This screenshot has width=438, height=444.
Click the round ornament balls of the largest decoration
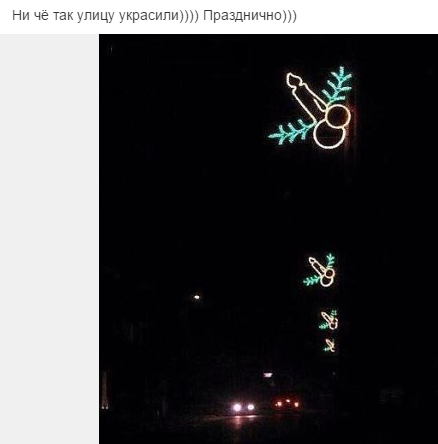(x=332, y=127)
